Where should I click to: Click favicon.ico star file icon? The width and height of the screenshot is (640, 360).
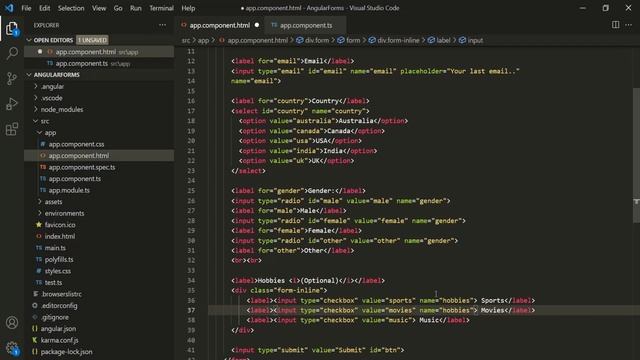tap(39, 224)
